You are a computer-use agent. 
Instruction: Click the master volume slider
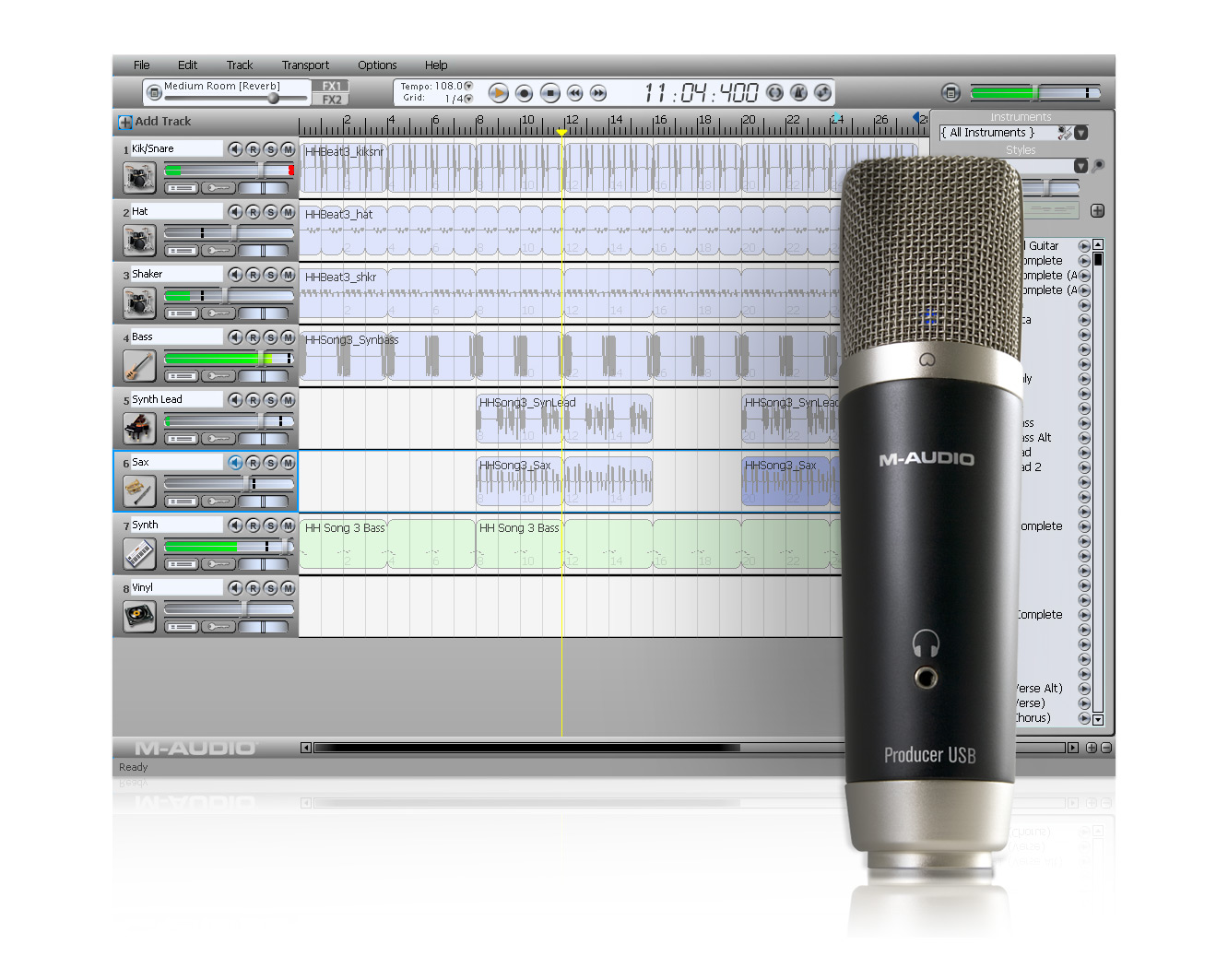(1034, 92)
